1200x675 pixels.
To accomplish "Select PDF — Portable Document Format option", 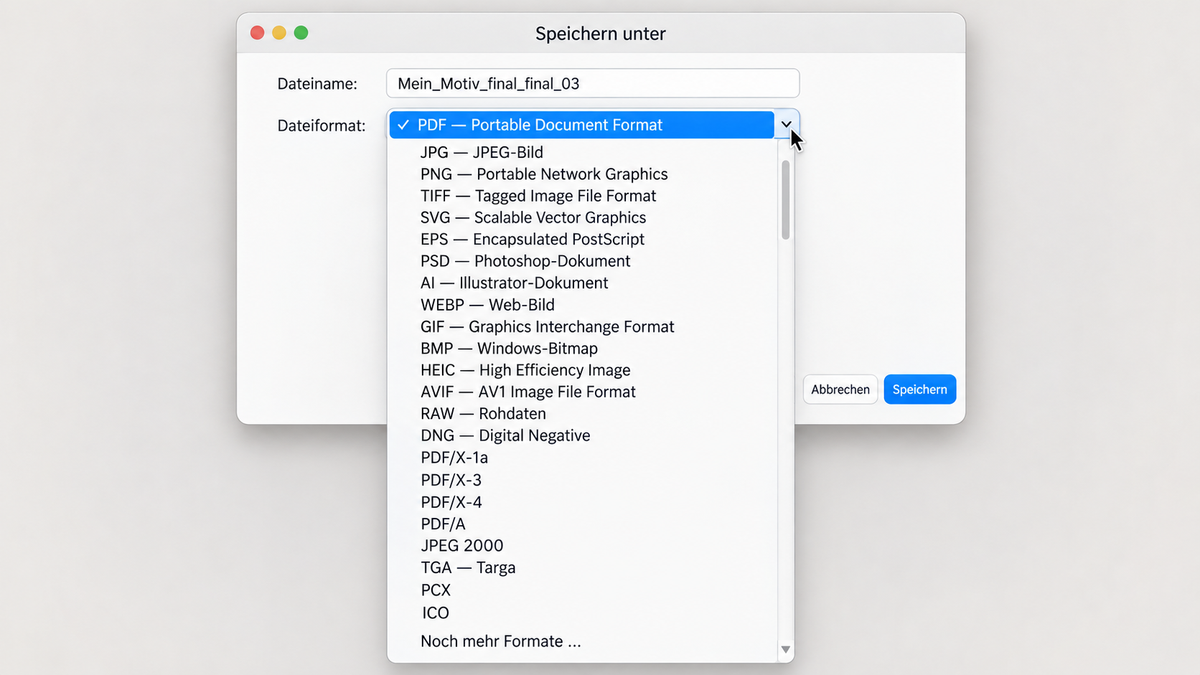I will (581, 125).
